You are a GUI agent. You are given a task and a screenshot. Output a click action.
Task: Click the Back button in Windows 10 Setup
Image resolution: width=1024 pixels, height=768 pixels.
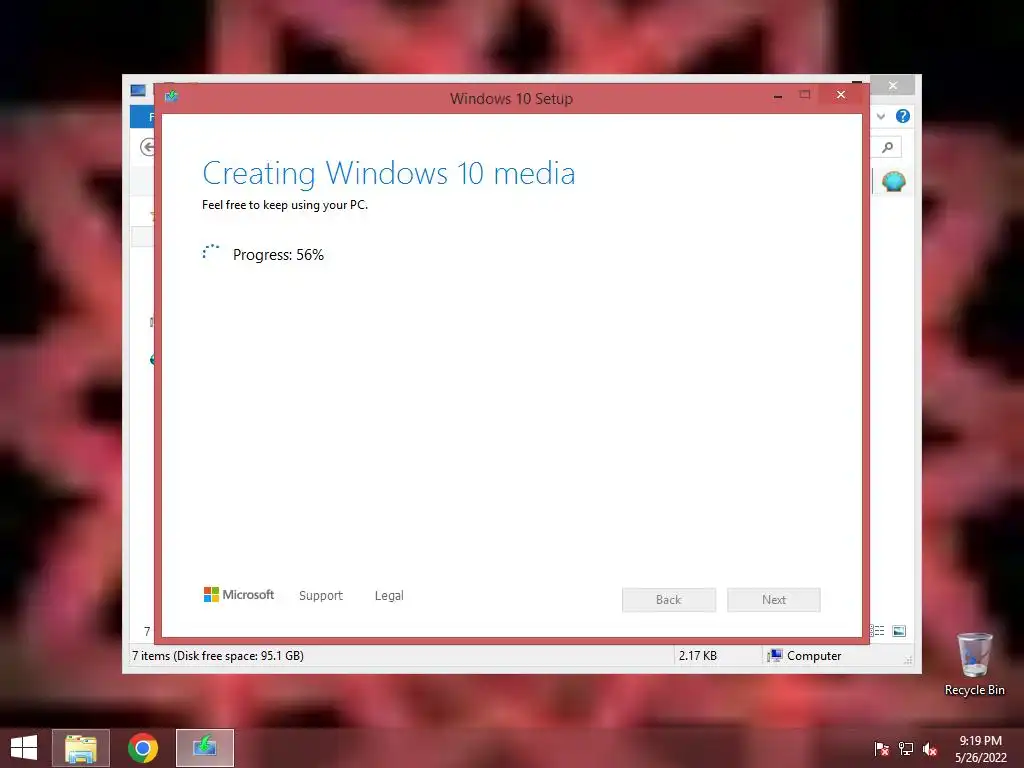coord(668,600)
